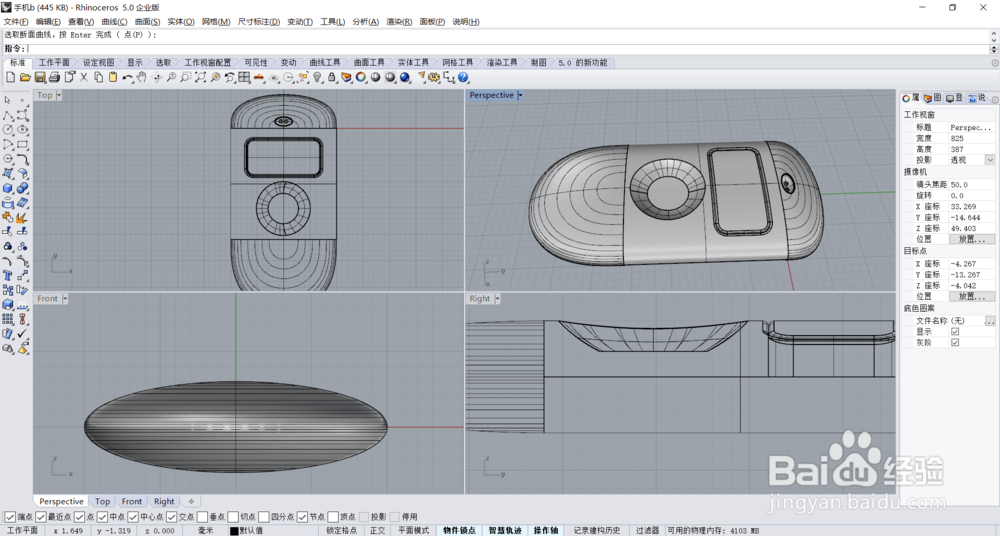Viewport: 1000px width, 536px height.
Task: Click the black 默认值 layer color swatch
Action: tap(234, 530)
